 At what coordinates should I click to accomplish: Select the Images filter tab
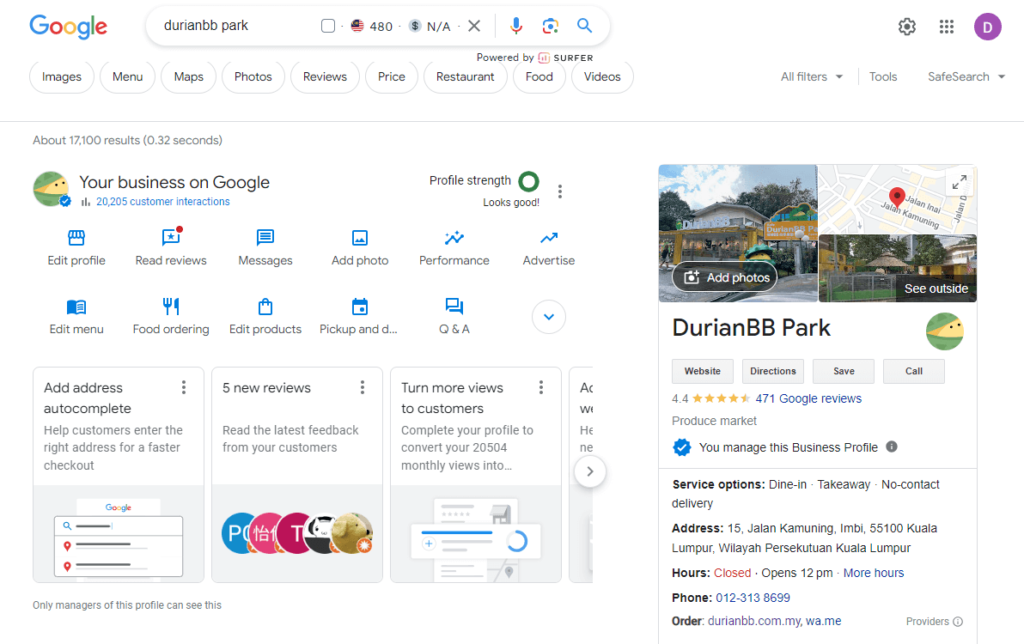[x=61, y=77]
